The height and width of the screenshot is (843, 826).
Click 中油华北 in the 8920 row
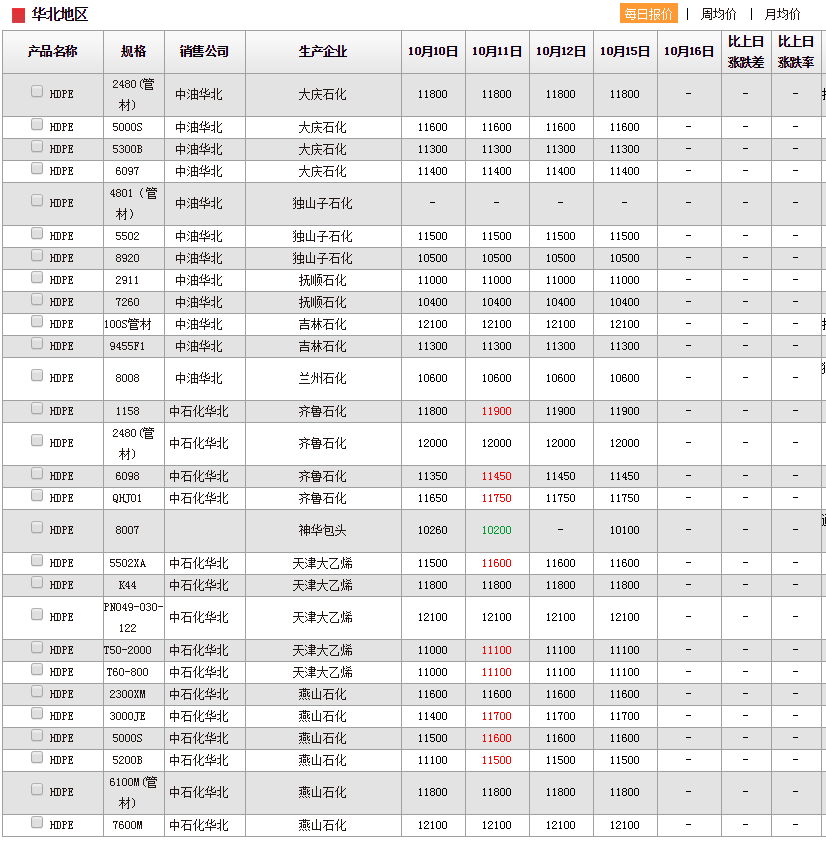(x=199, y=258)
